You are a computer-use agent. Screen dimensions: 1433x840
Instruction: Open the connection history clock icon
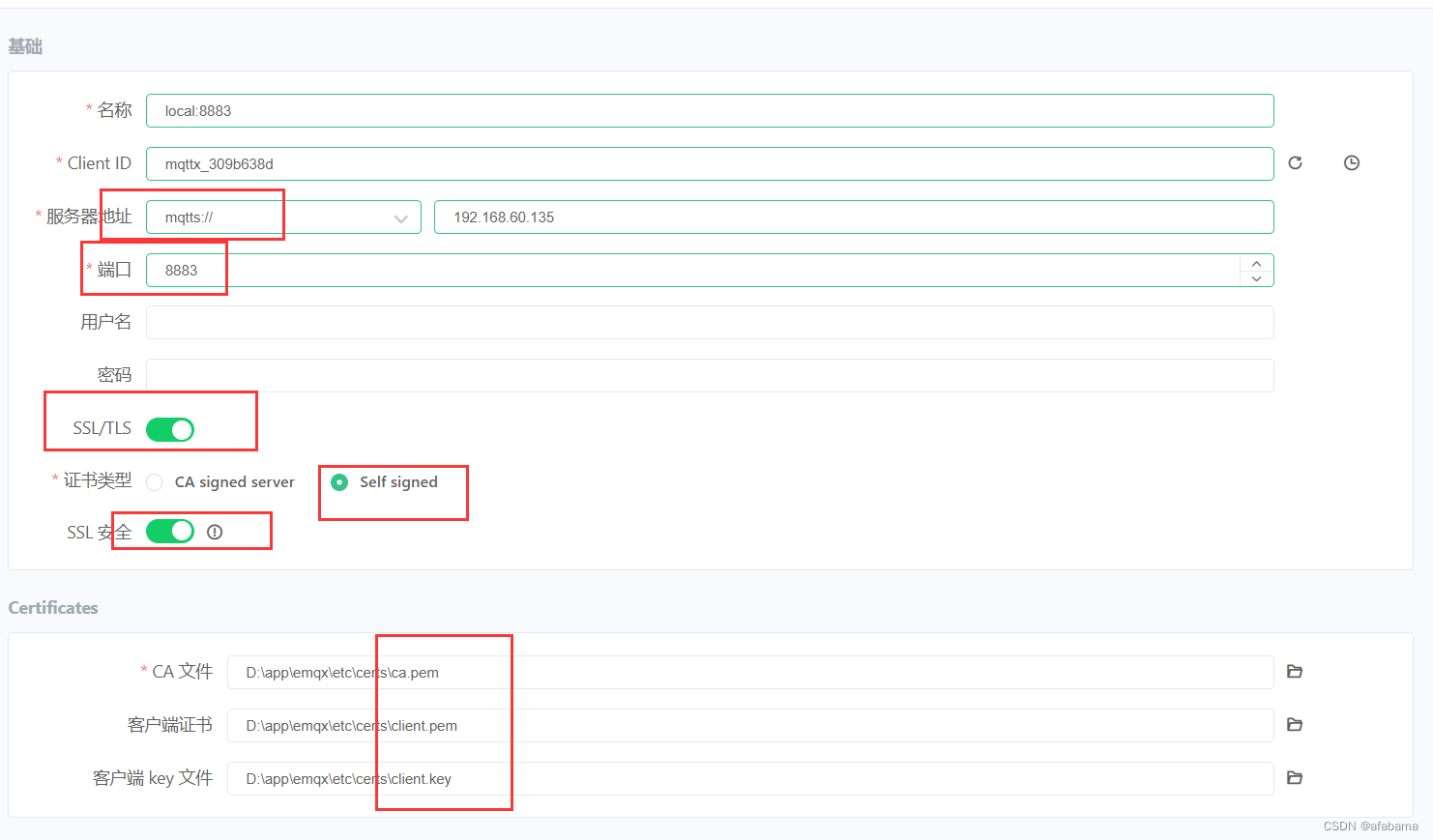click(1351, 162)
